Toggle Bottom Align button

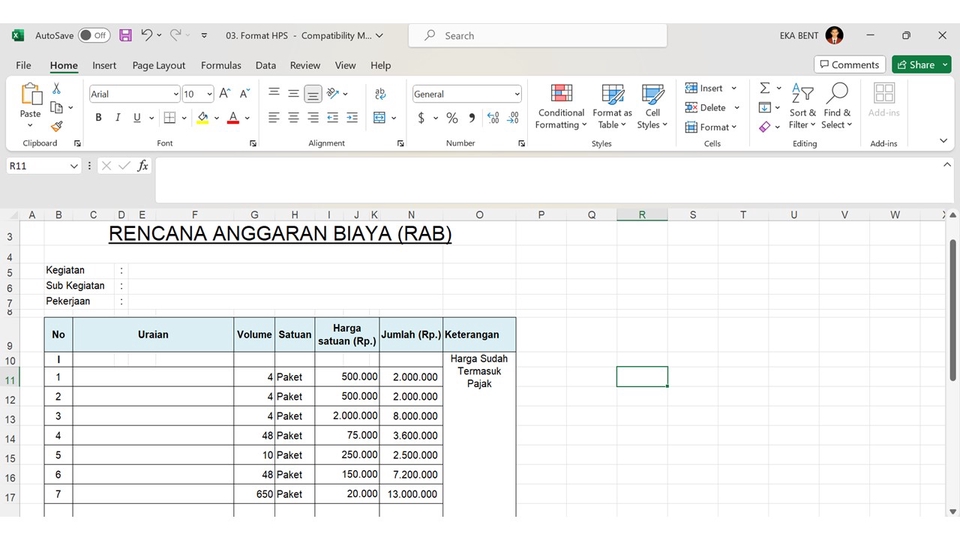tap(313, 94)
